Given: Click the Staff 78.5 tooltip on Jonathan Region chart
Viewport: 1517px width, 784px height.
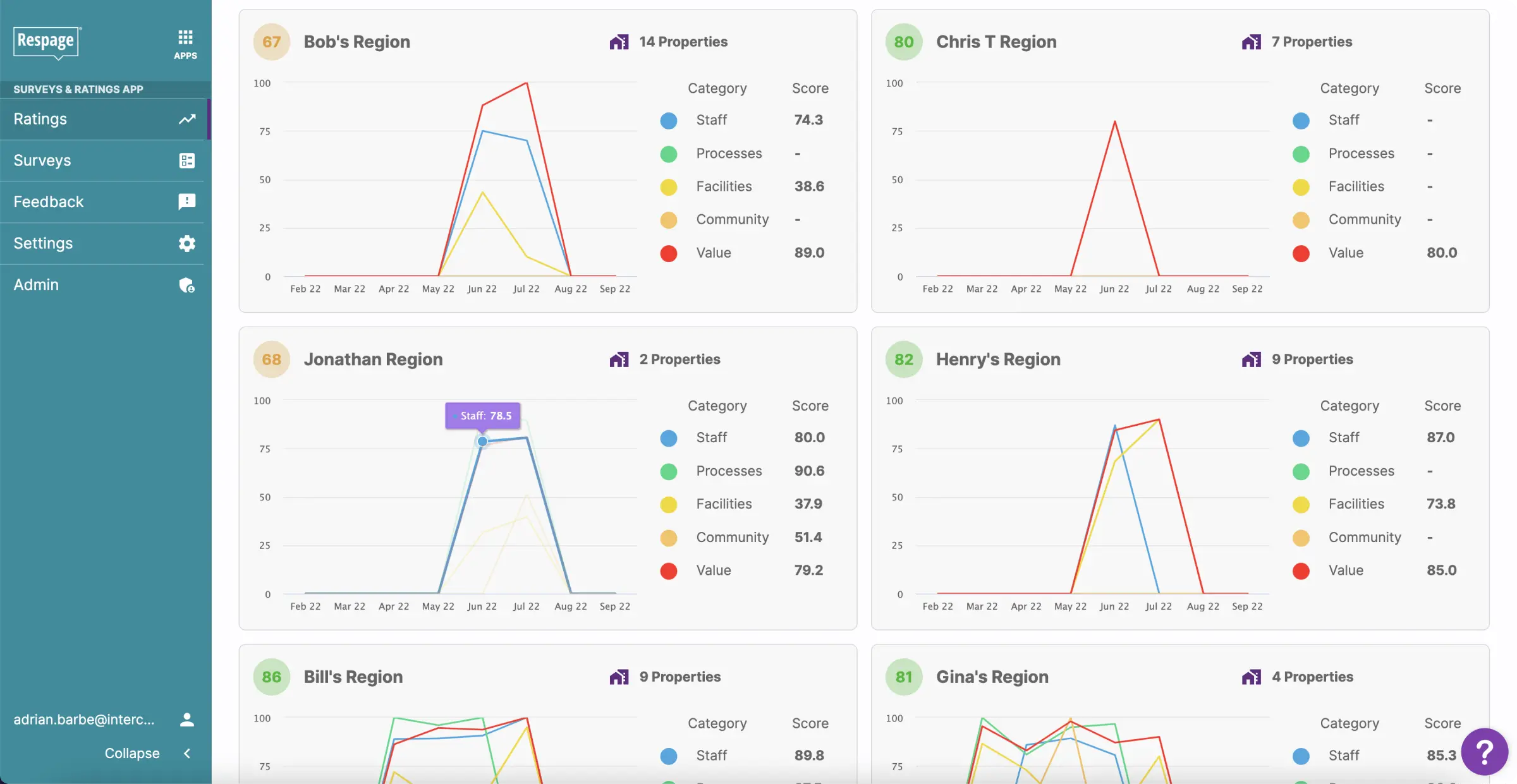Looking at the screenshot, I should coord(482,416).
